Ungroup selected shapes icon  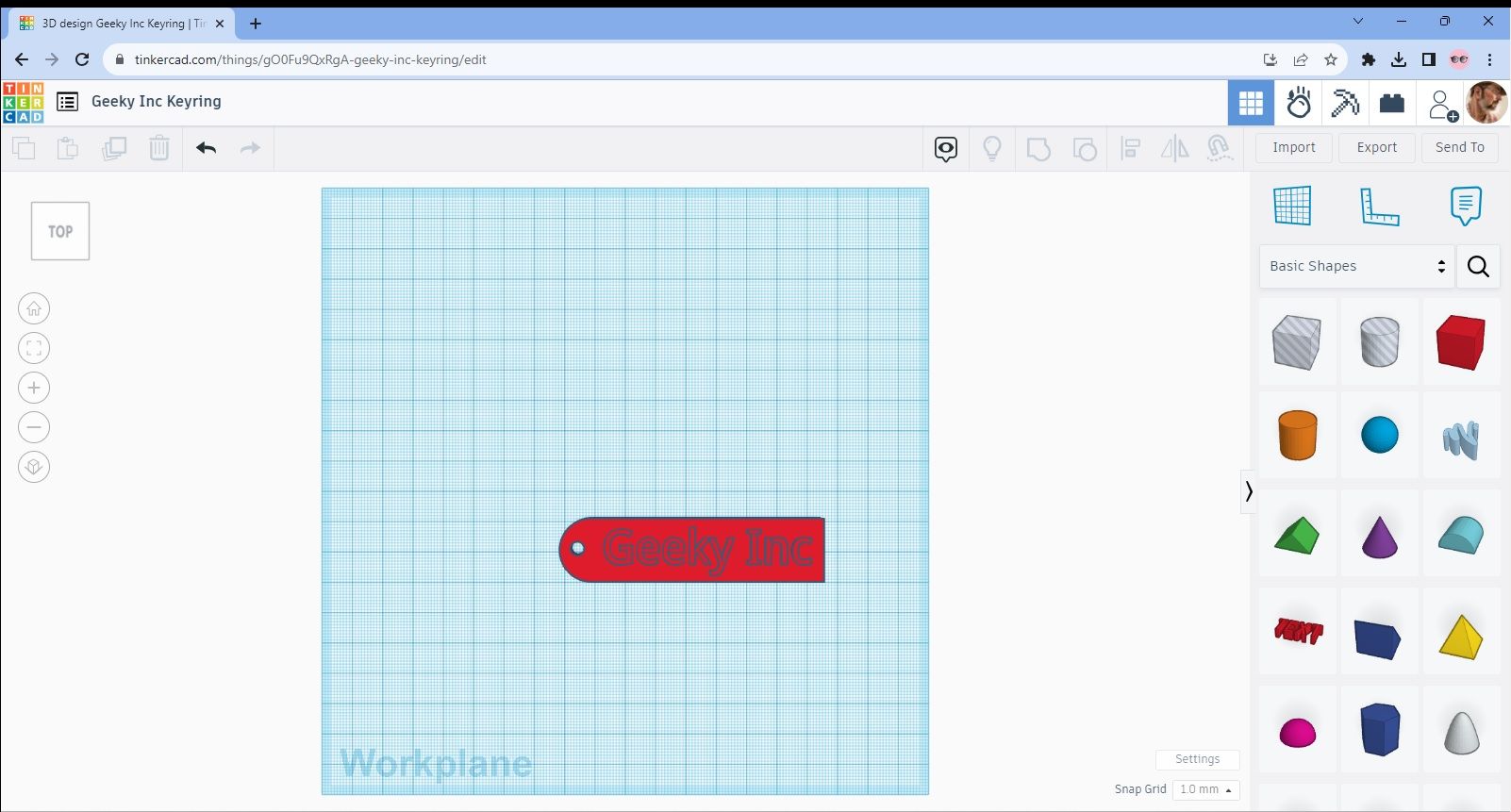point(1085,148)
